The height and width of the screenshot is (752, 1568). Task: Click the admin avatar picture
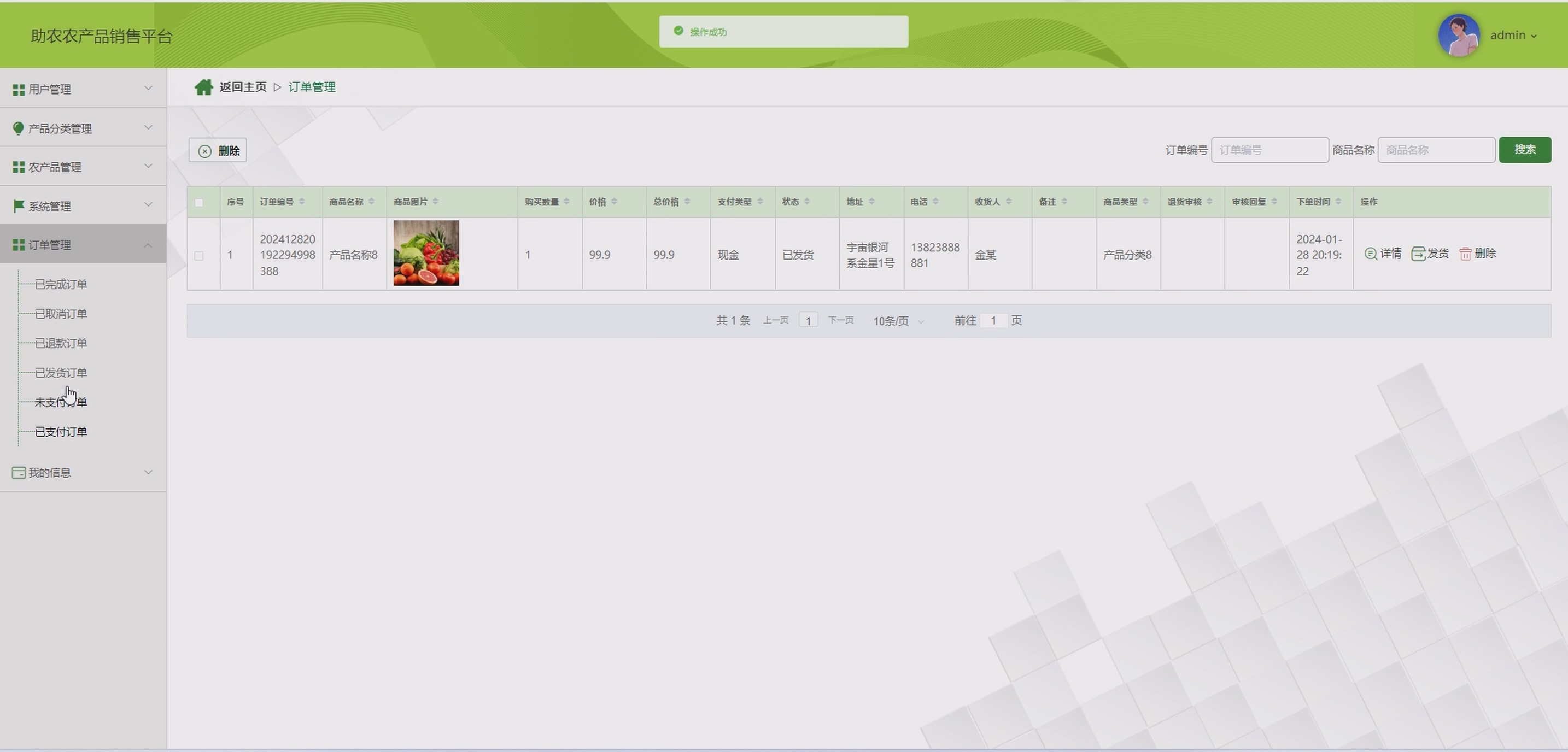coord(1459,36)
